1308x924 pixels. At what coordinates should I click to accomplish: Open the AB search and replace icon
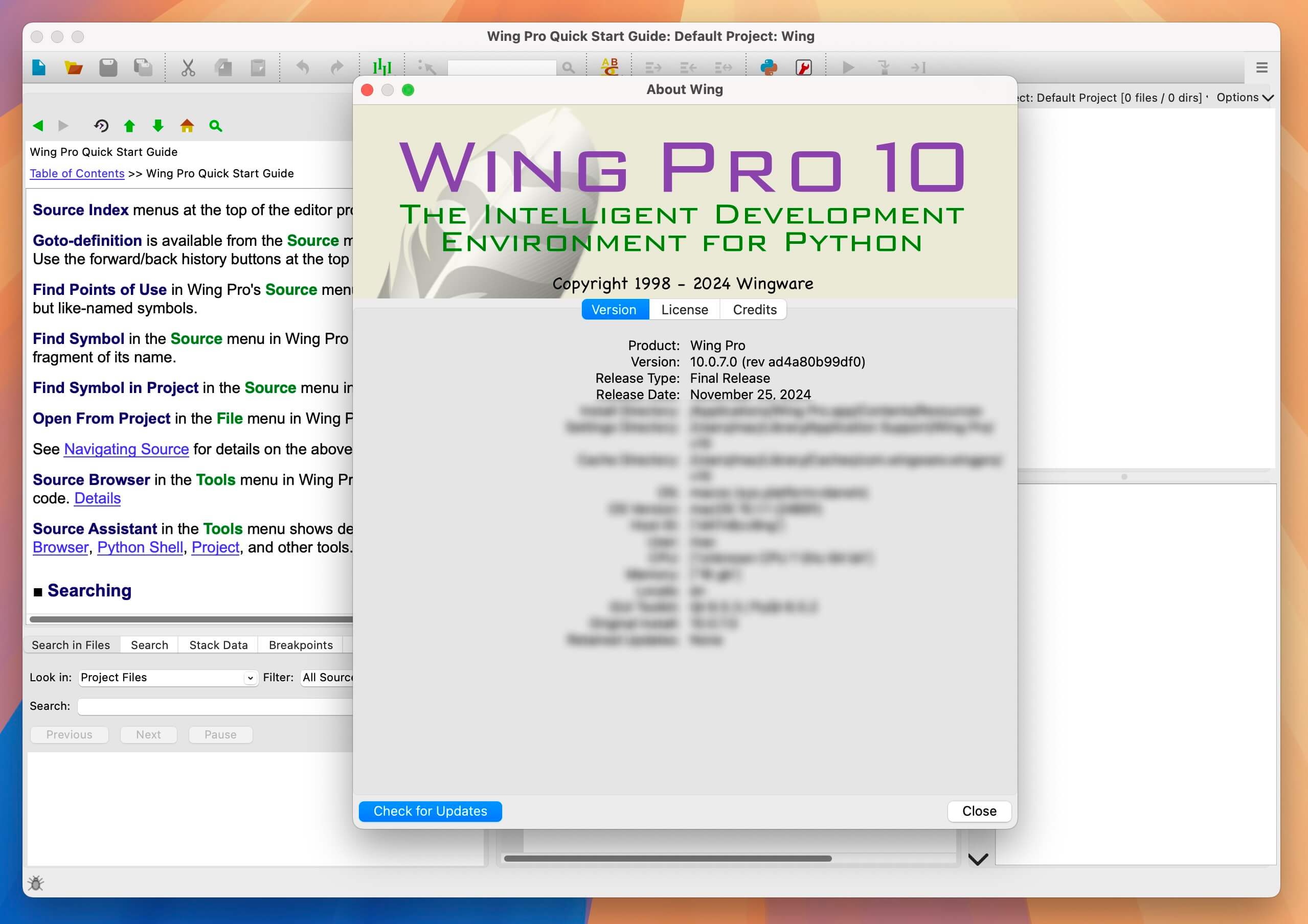pyautogui.click(x=610, y=66)
